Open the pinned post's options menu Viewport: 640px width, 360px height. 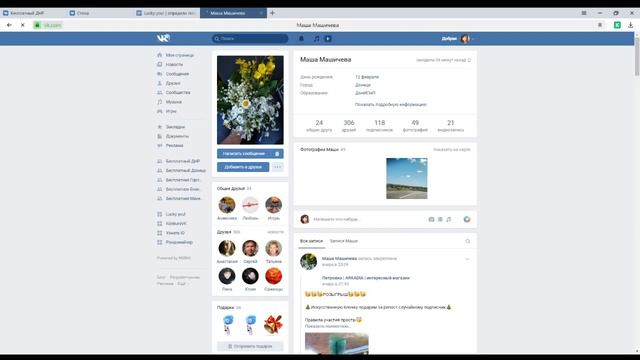[x=467, y=259]
